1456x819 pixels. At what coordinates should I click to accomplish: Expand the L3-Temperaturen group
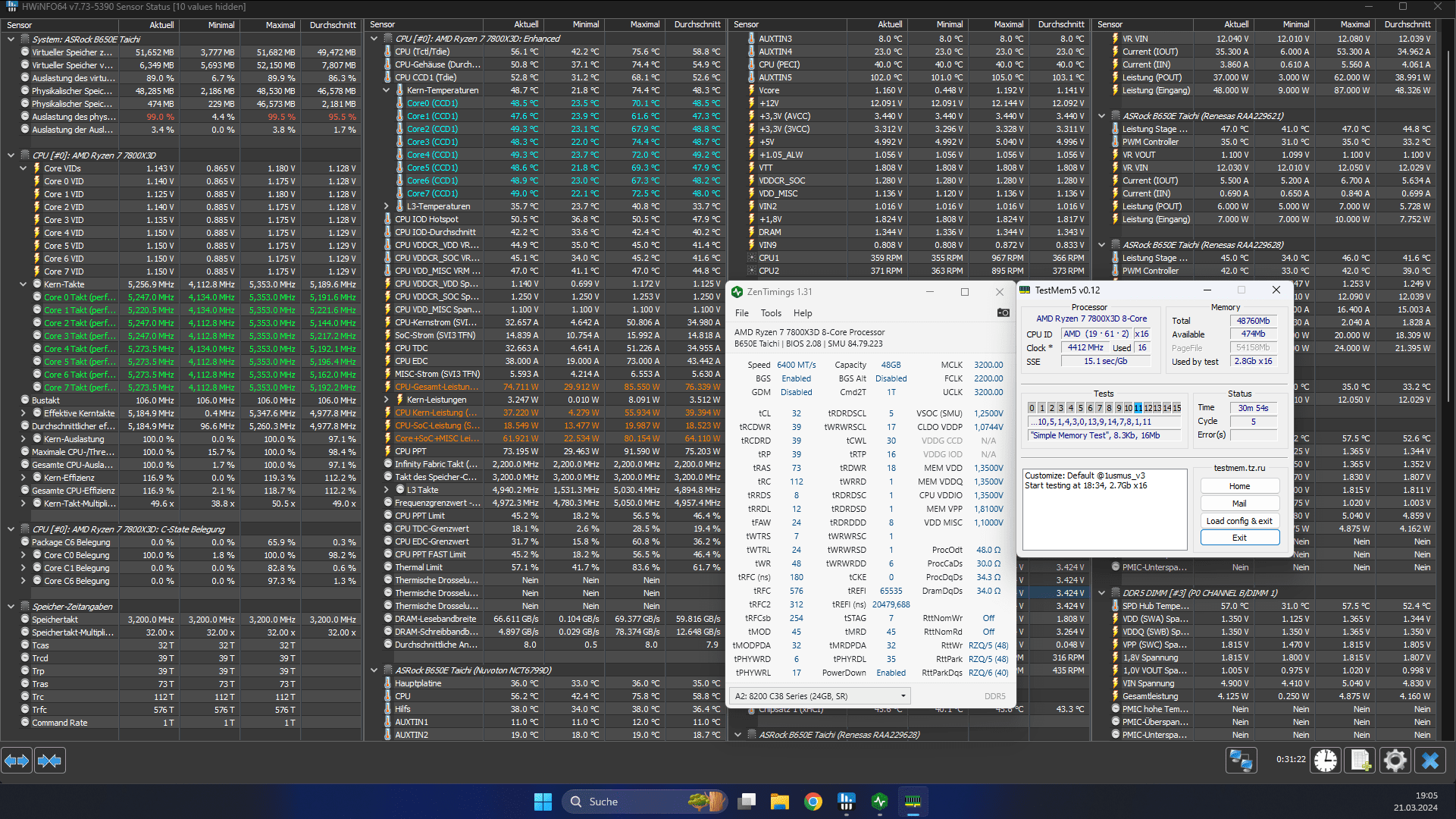pos(387,206)
